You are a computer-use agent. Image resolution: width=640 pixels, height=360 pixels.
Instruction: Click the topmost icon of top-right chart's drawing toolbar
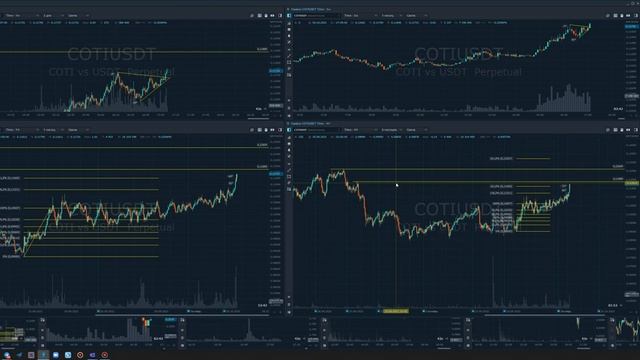(289, 23)
